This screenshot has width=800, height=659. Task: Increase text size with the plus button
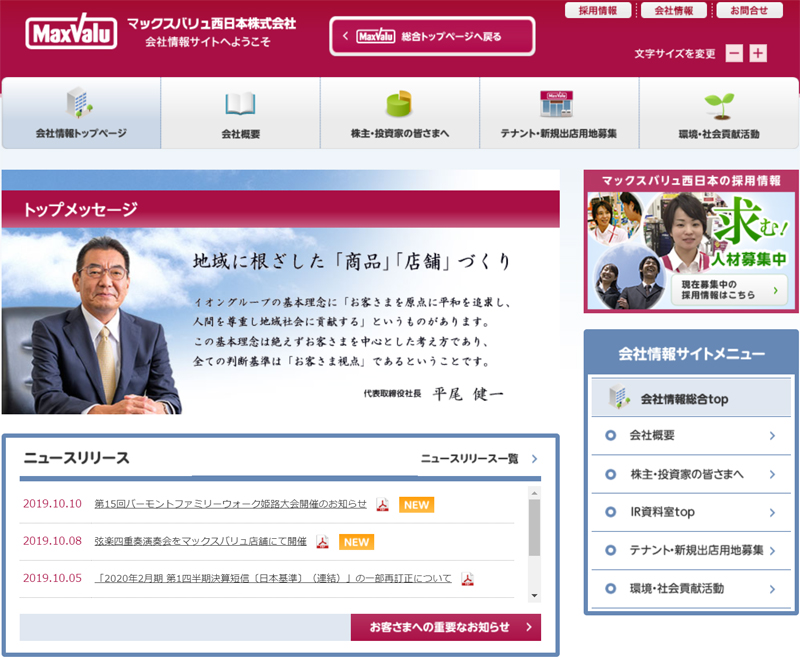pyautogui.click(x=758, y=53)
